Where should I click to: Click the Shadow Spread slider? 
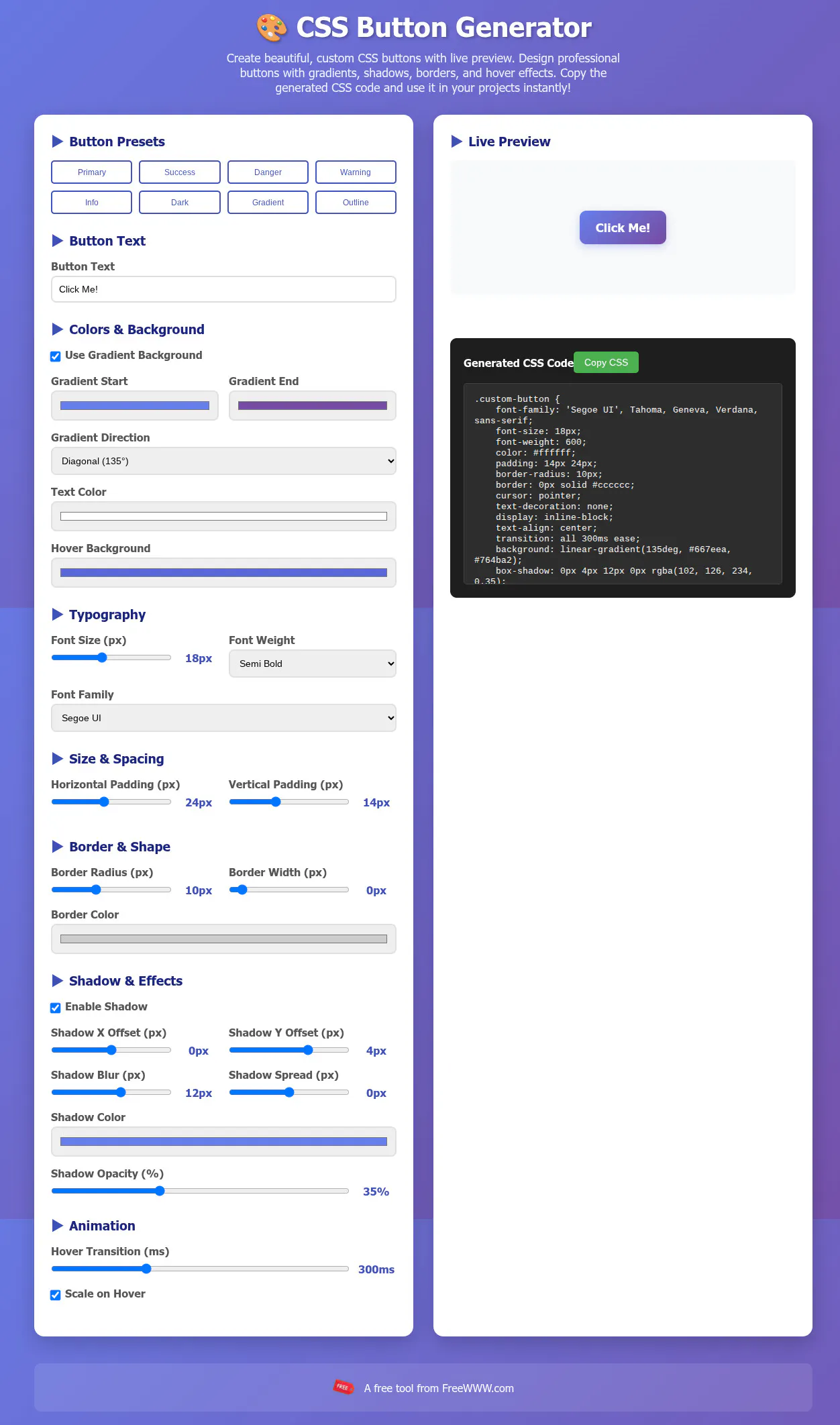288,1092
